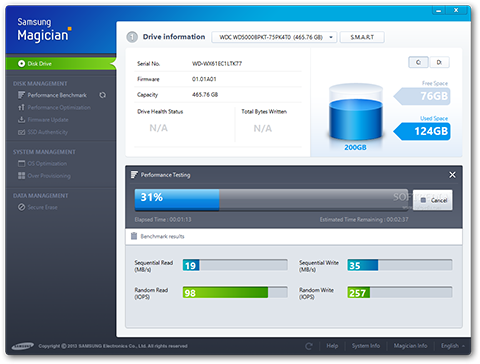Minimize the Samsung Magician window

tap(439, 10)
